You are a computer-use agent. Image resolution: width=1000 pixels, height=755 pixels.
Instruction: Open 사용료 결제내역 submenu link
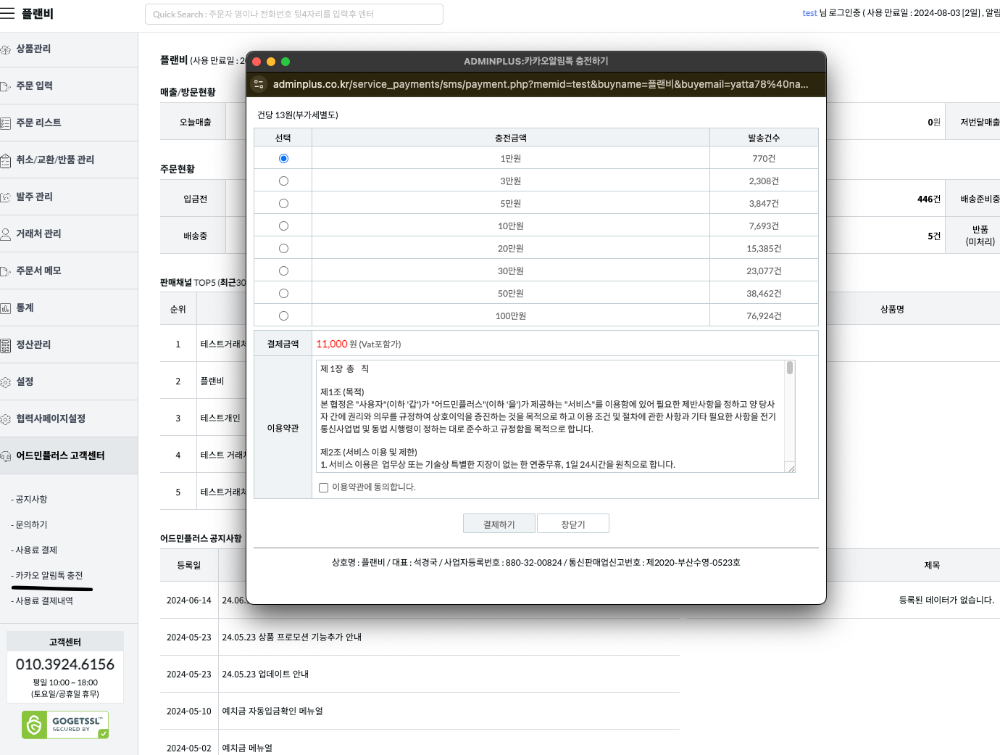(x=43, y=601)
